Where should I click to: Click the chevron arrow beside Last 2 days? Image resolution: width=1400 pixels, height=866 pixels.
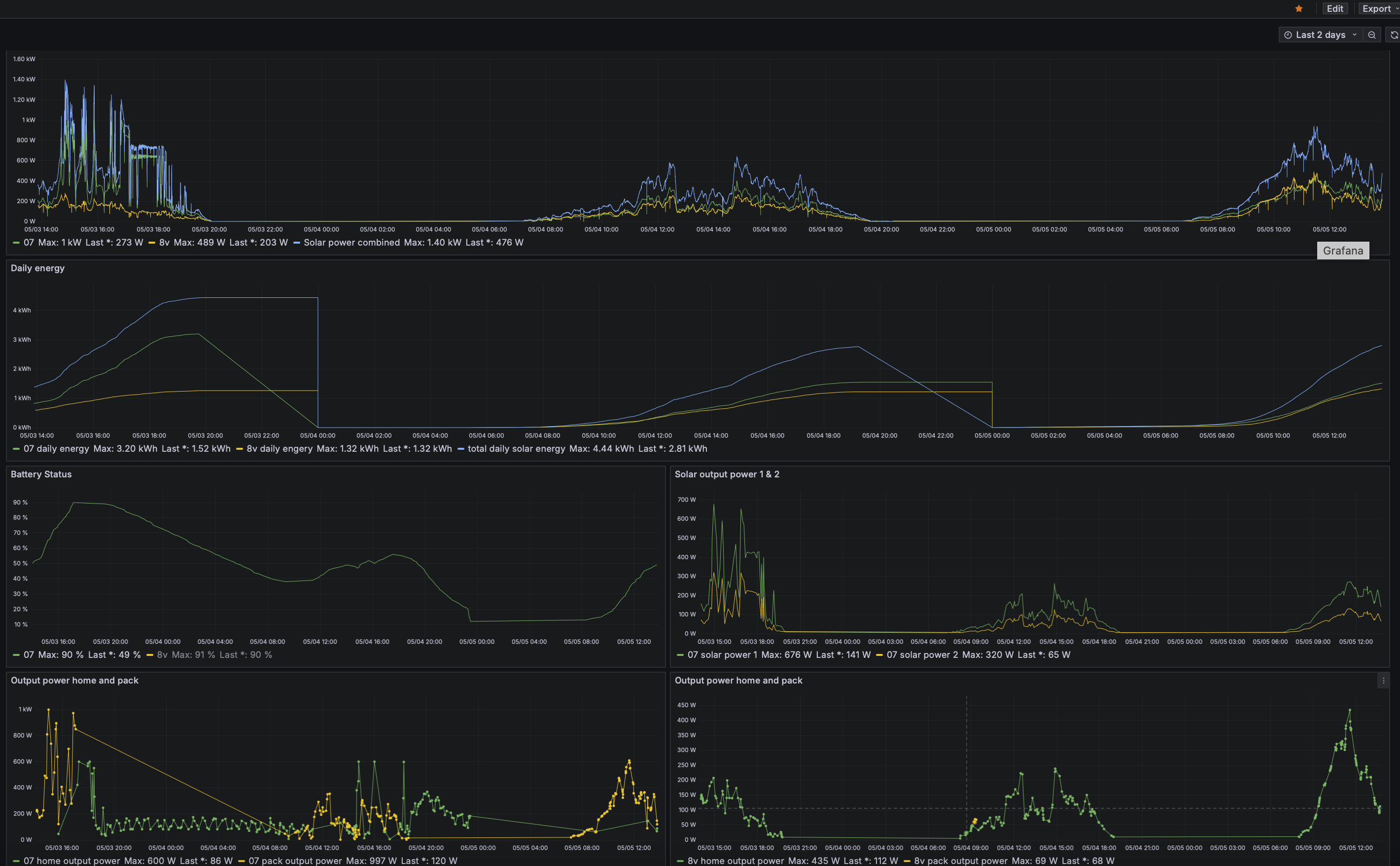(1354, 35)
